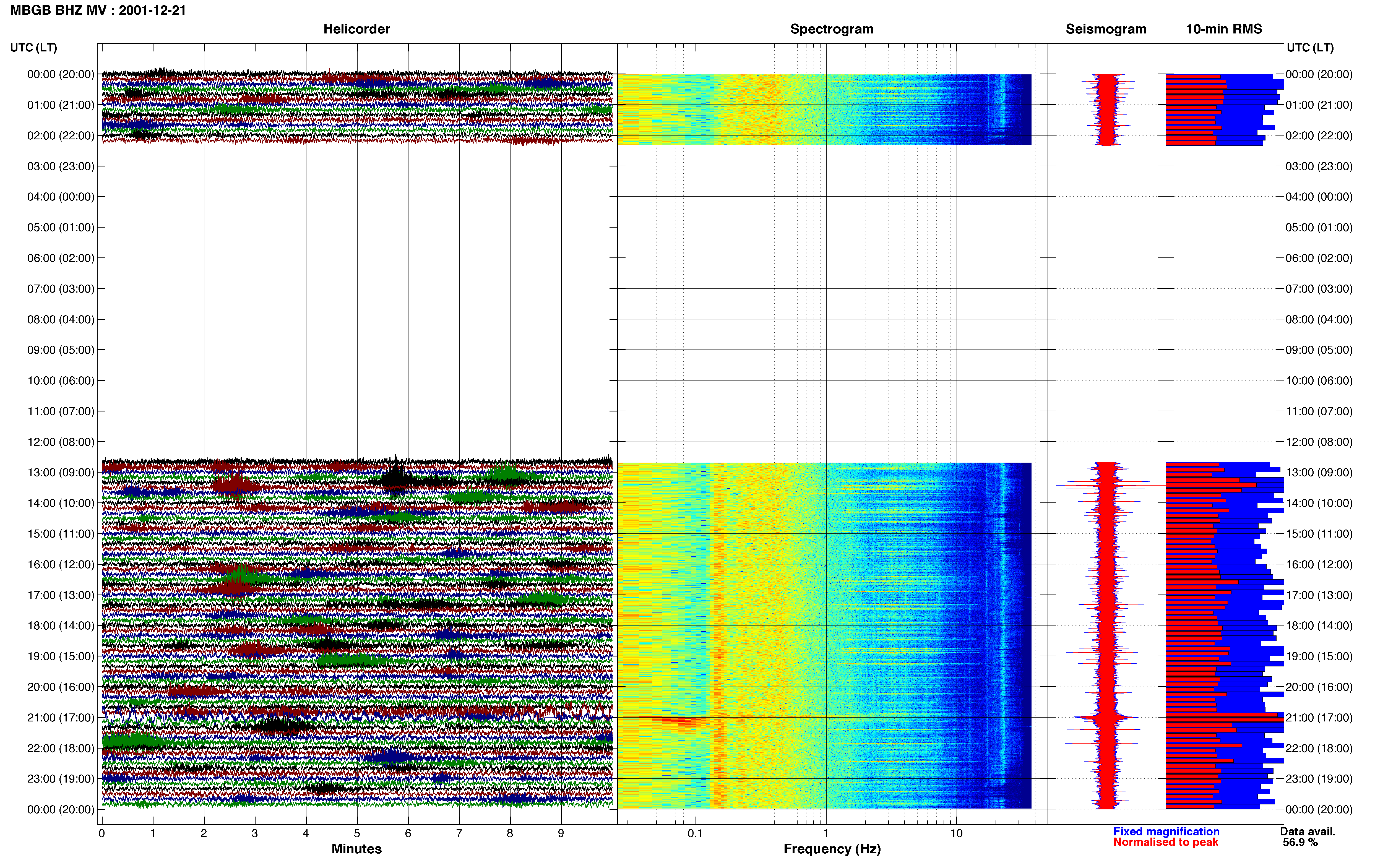Click the left '12:00 (08:00)' time label
The height and width of the screenshot is (868, 1388).
(61, 442)
